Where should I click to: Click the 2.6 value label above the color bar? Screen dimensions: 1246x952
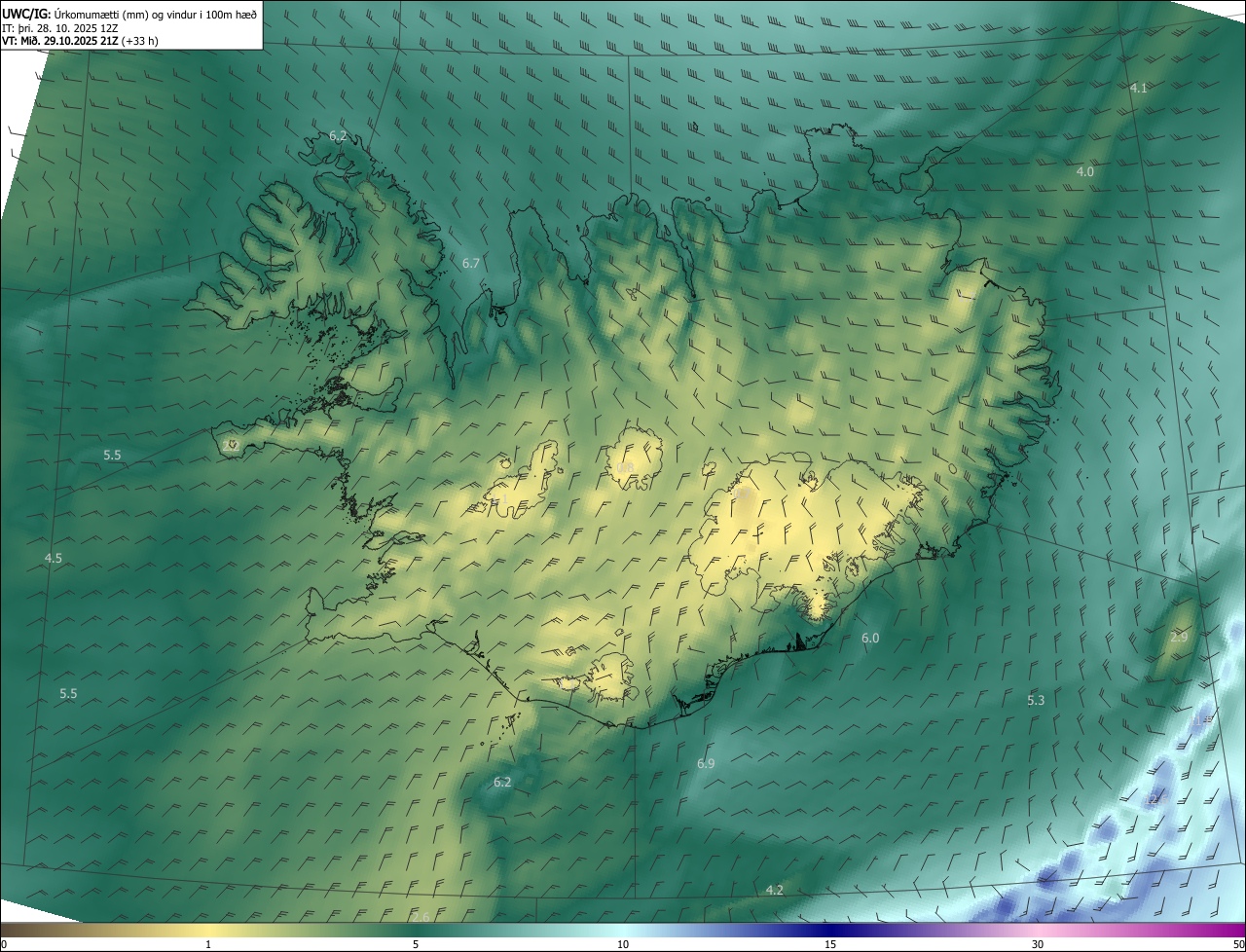tap(421, 917)
